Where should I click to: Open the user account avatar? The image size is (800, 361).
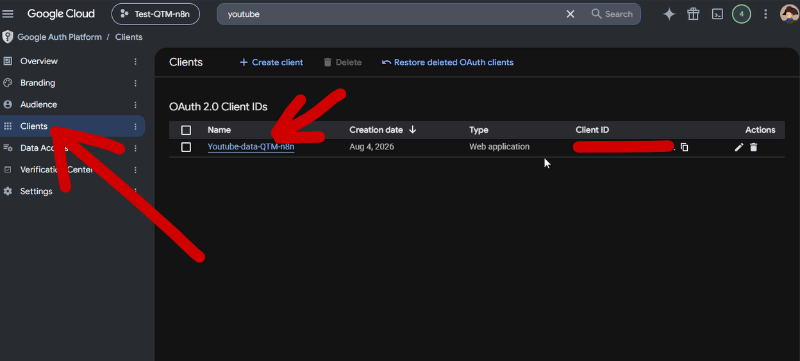pos(789,14)
